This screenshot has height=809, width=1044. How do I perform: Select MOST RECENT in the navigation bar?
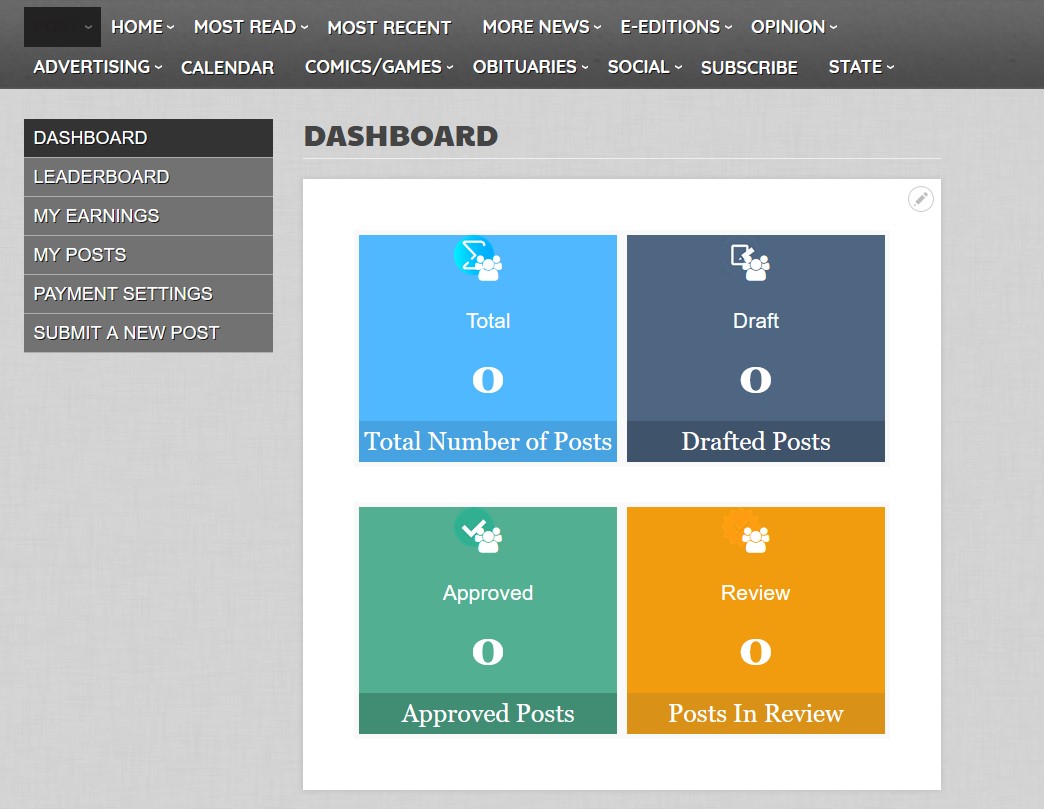(x=389, y=27)
